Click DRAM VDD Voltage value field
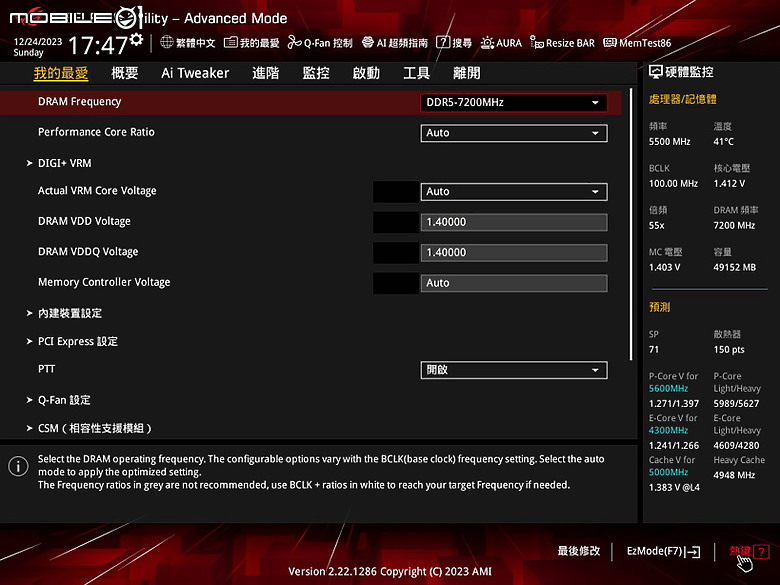Viewport: 780px width, 585px height. coord(514,222)
